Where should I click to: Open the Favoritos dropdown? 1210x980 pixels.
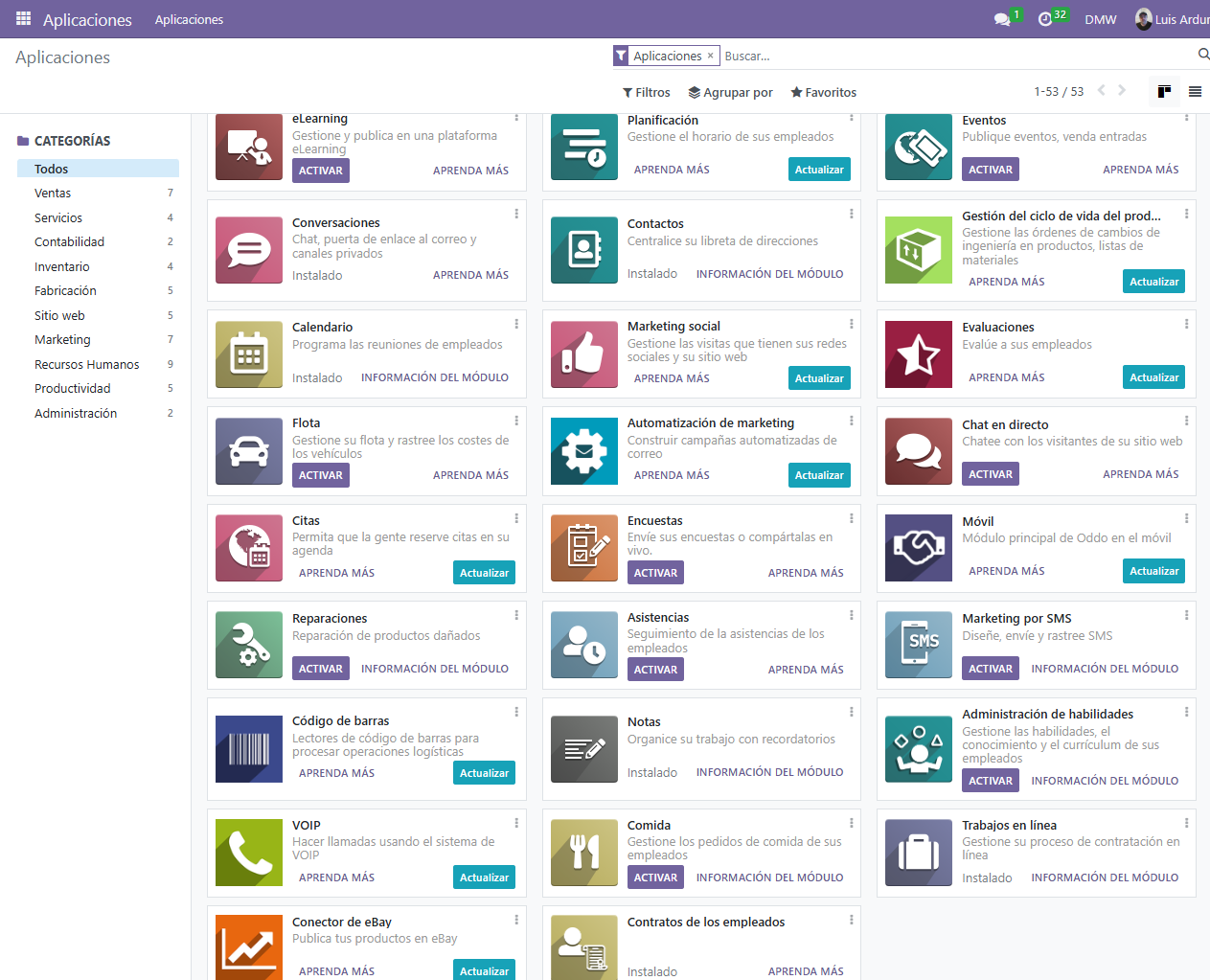(x=823, y=93)
